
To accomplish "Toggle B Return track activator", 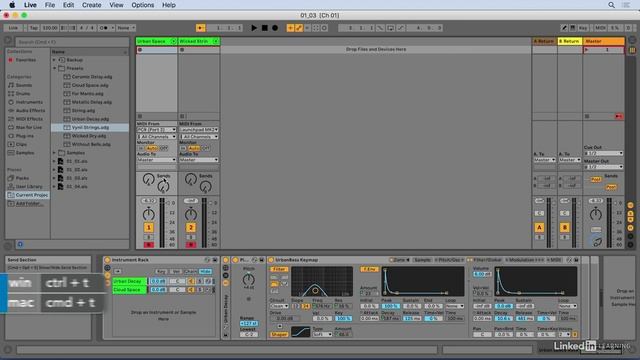I will click(x=564, y=227).
